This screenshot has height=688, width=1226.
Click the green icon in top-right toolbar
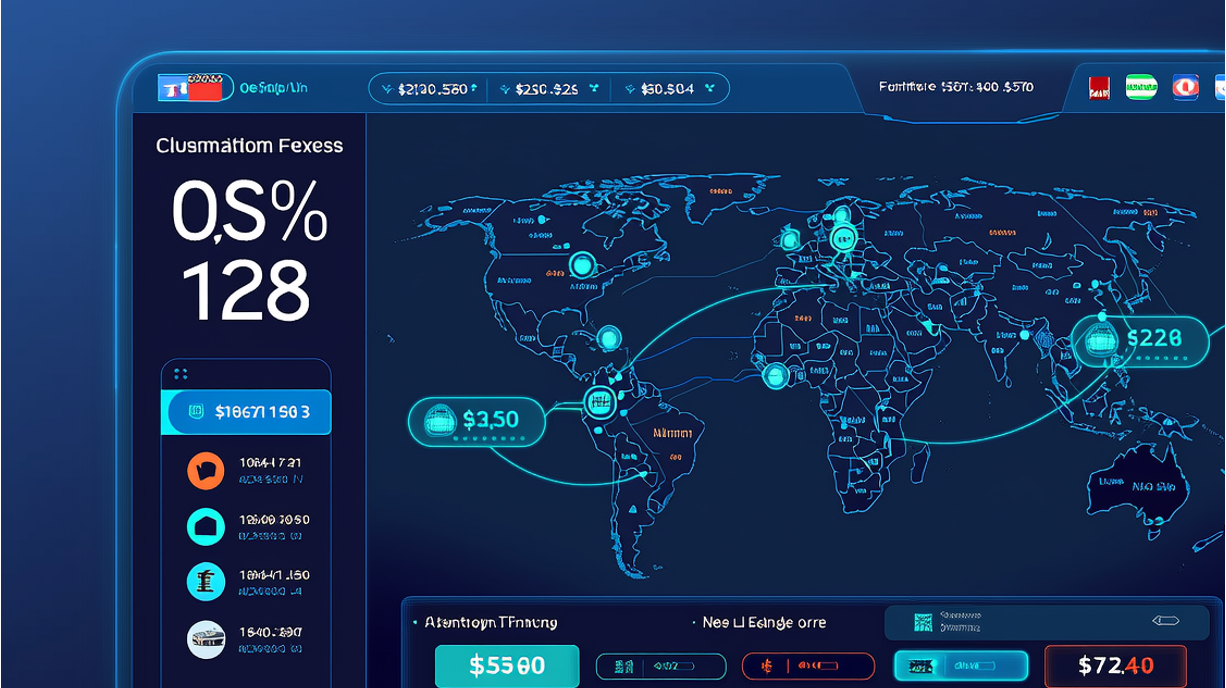coord(1141,87)
